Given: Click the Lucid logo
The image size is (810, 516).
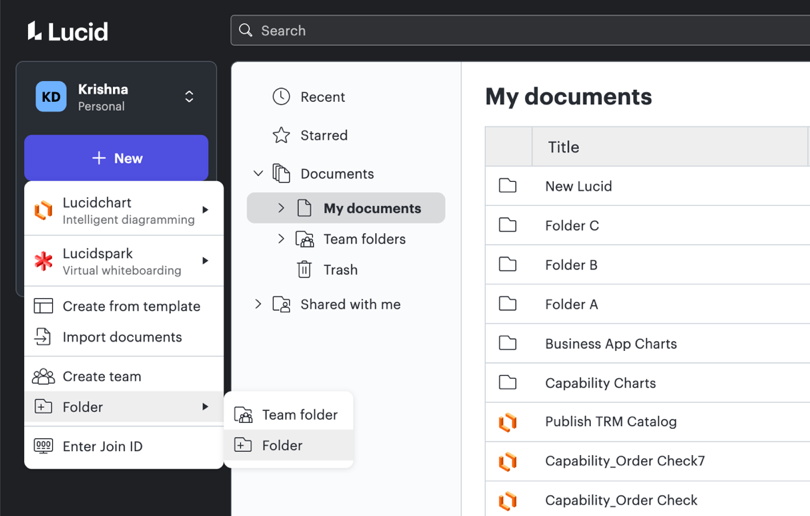Looking at the screenshot, I should (68, 31).
